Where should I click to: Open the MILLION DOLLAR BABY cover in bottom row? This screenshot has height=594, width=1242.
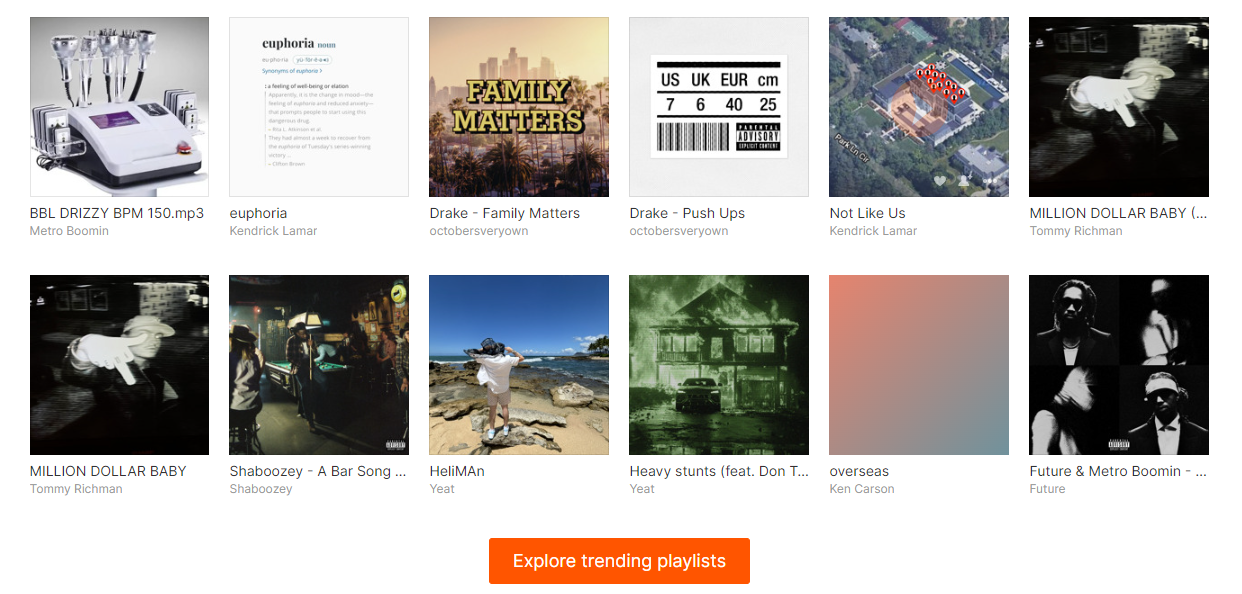click(x=119, y=365)
